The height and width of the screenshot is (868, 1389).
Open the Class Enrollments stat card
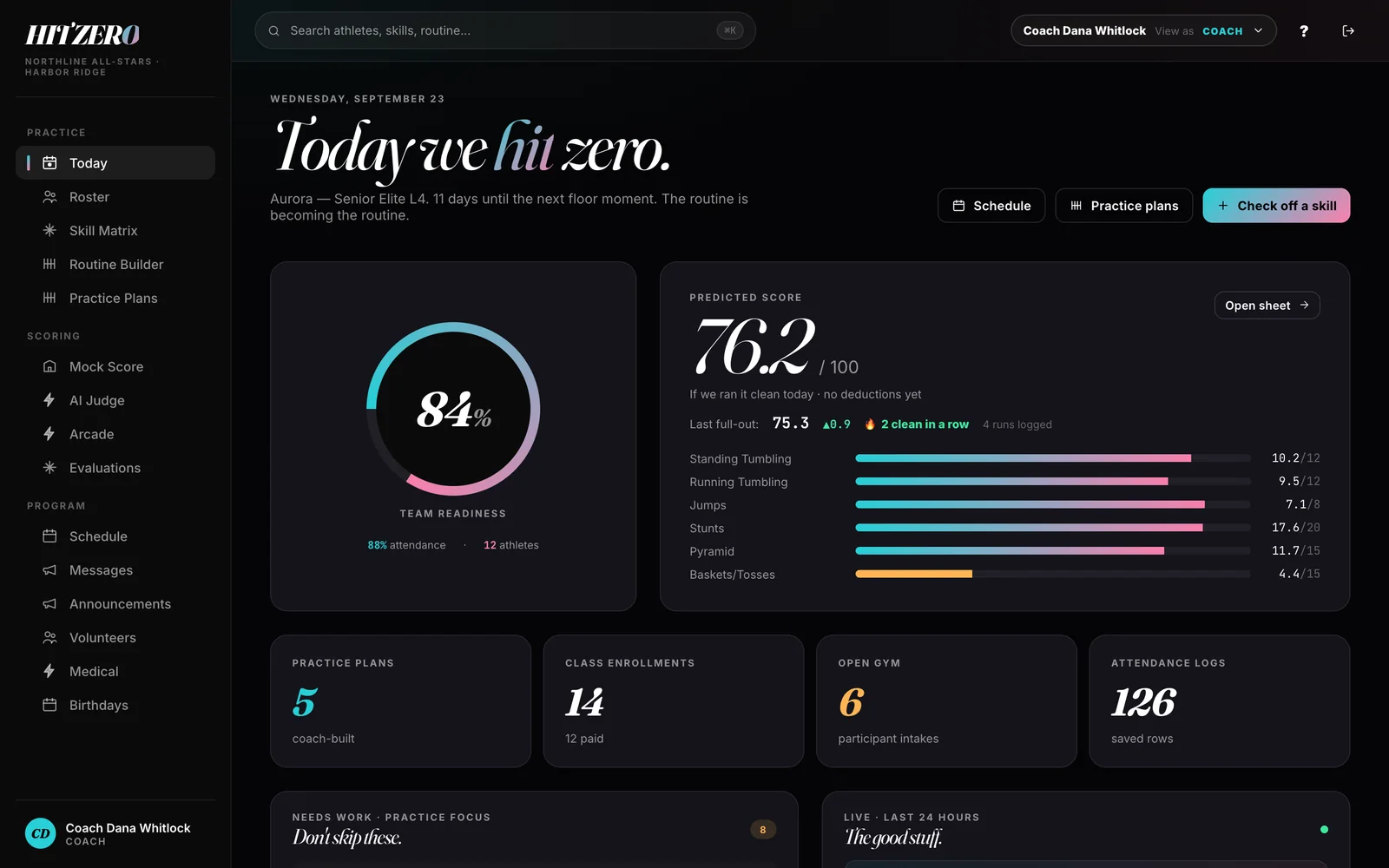pos(674,701)
